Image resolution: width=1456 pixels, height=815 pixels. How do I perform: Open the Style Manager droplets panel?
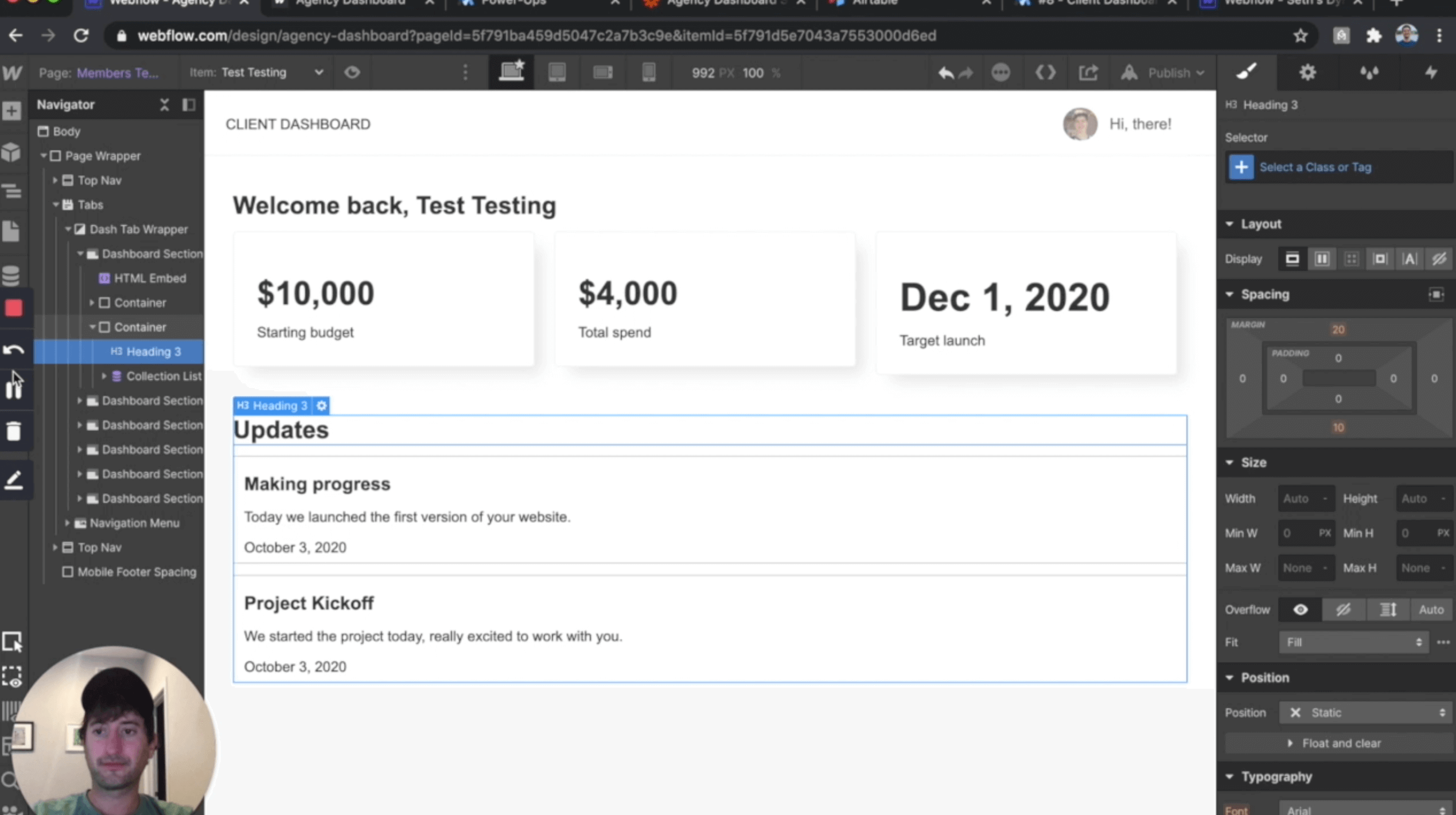[x=1371, y=72]
